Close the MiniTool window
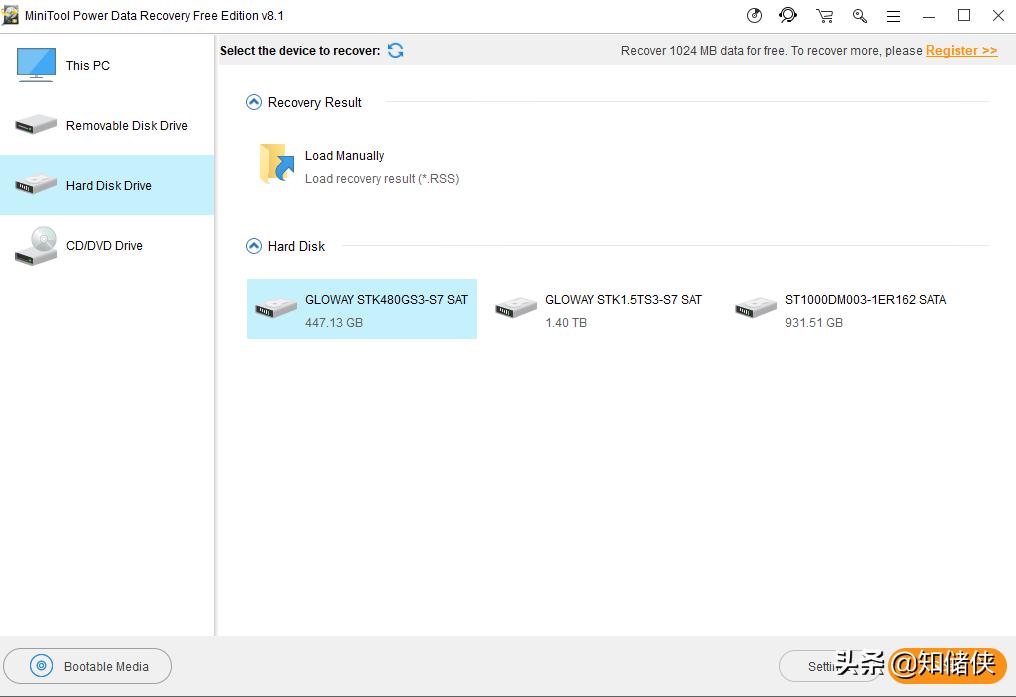 click(x=999, y=16)
